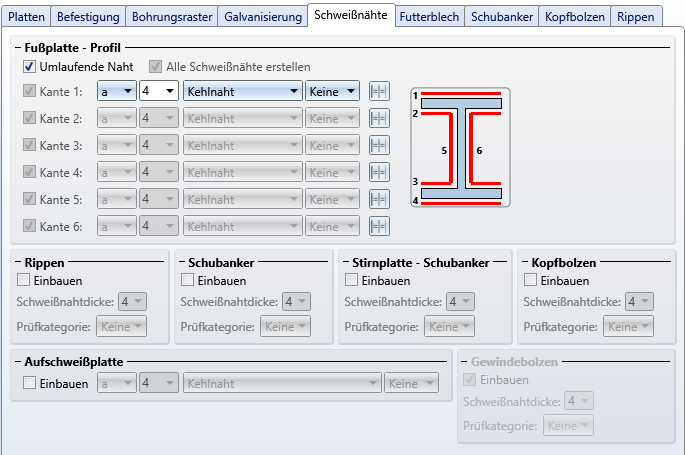
Task: Open the Kehlnaht weld type dropdown for Kante 1
Action: (243, 91)
